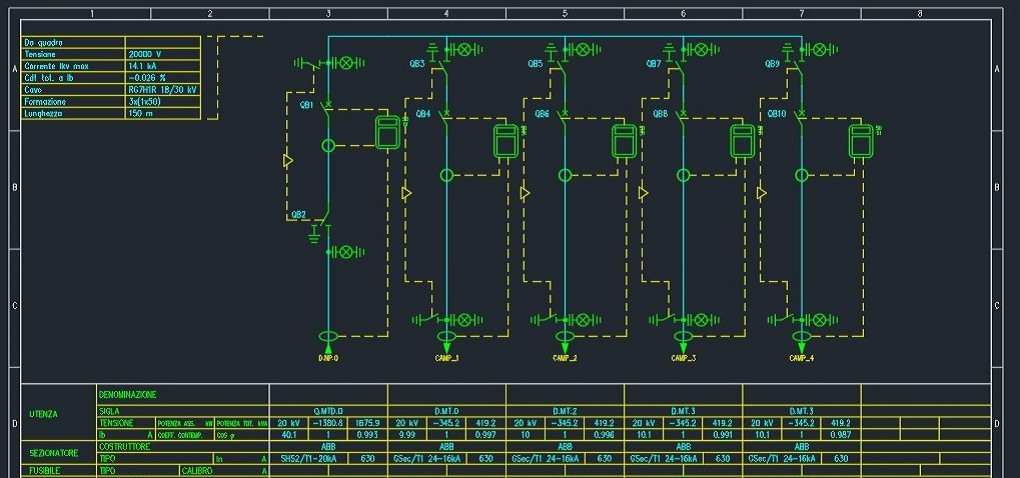Screen dimensions: 1020x478
Task: Click the 20000 V voltage value
Action: 144,55
